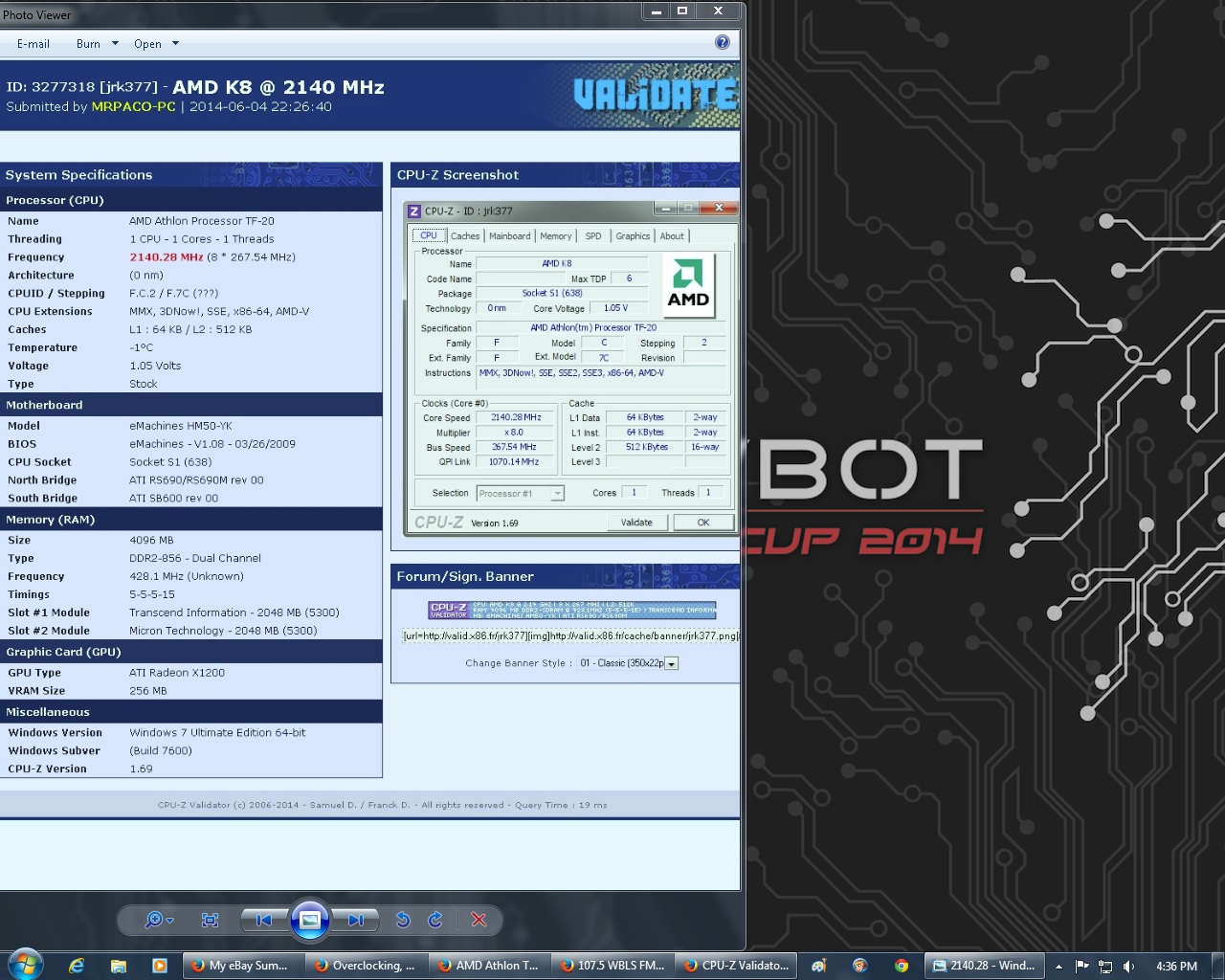This screenshot has height=980, width=1225.
Task: Show image at actual size
Action: coord(211,920)
